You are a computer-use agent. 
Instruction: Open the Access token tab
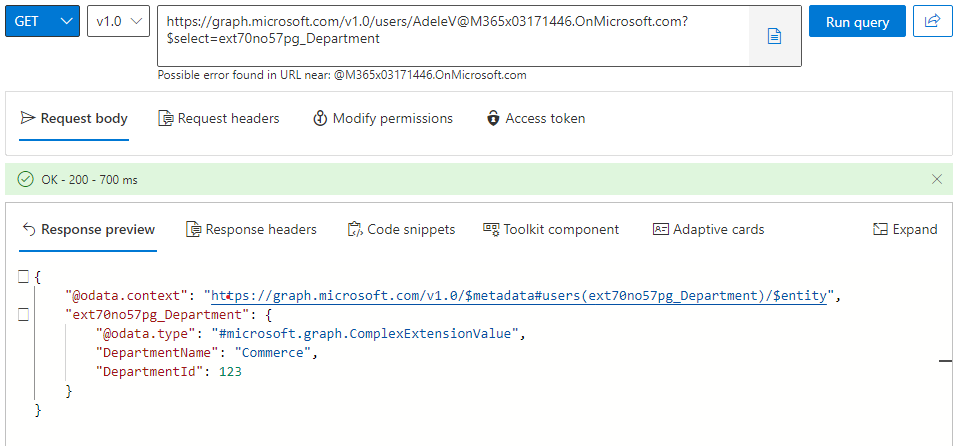(x=536, y=118)
